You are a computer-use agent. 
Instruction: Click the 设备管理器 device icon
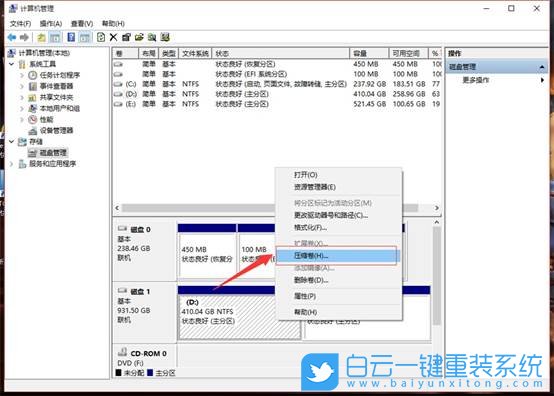[x=33, y=131]
